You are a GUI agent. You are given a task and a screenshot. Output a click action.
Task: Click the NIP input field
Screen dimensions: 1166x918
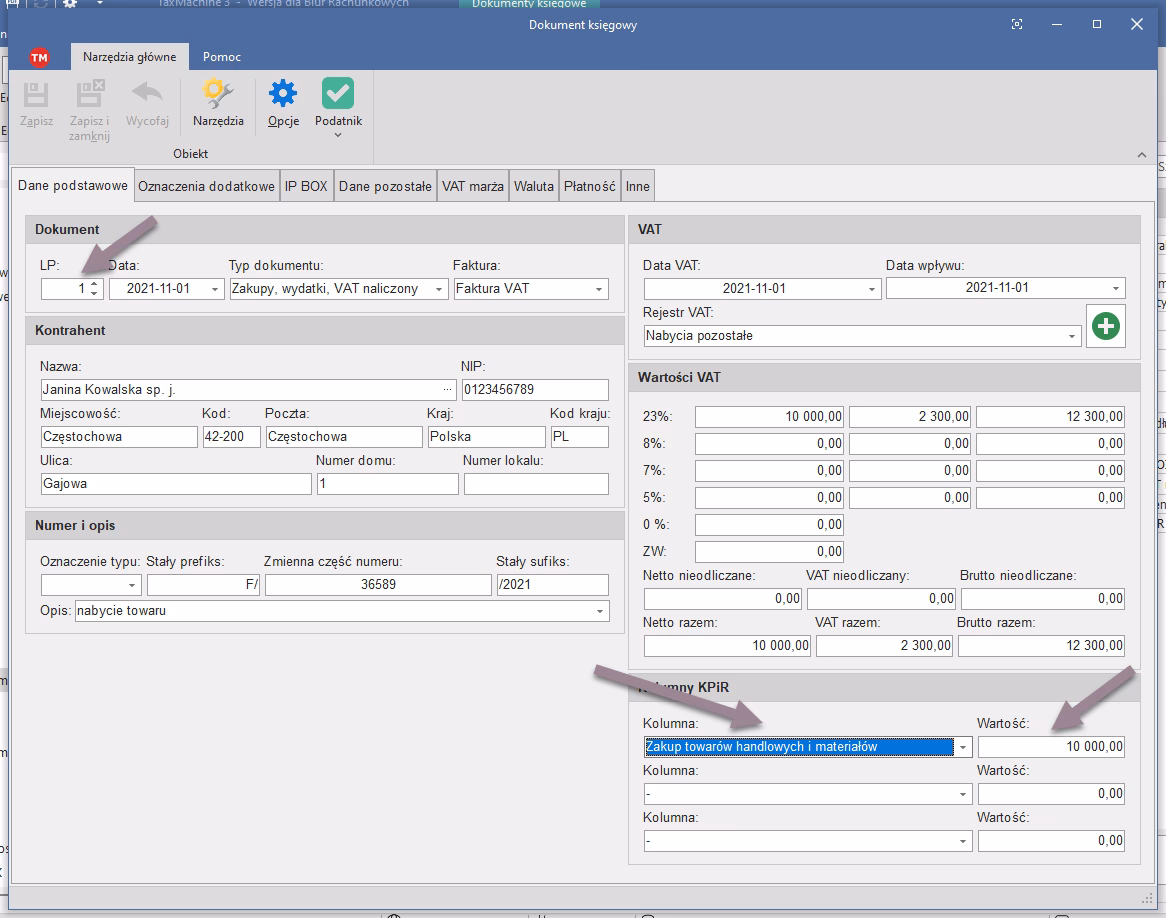coord(534,390)
